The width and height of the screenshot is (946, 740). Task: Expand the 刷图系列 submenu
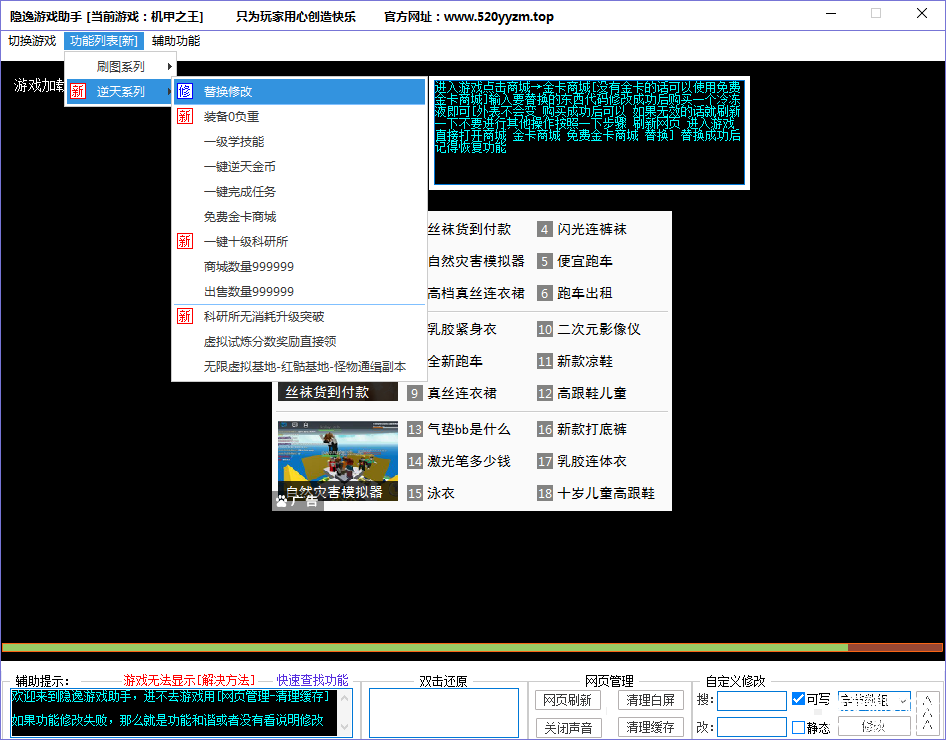pos(120,66)
